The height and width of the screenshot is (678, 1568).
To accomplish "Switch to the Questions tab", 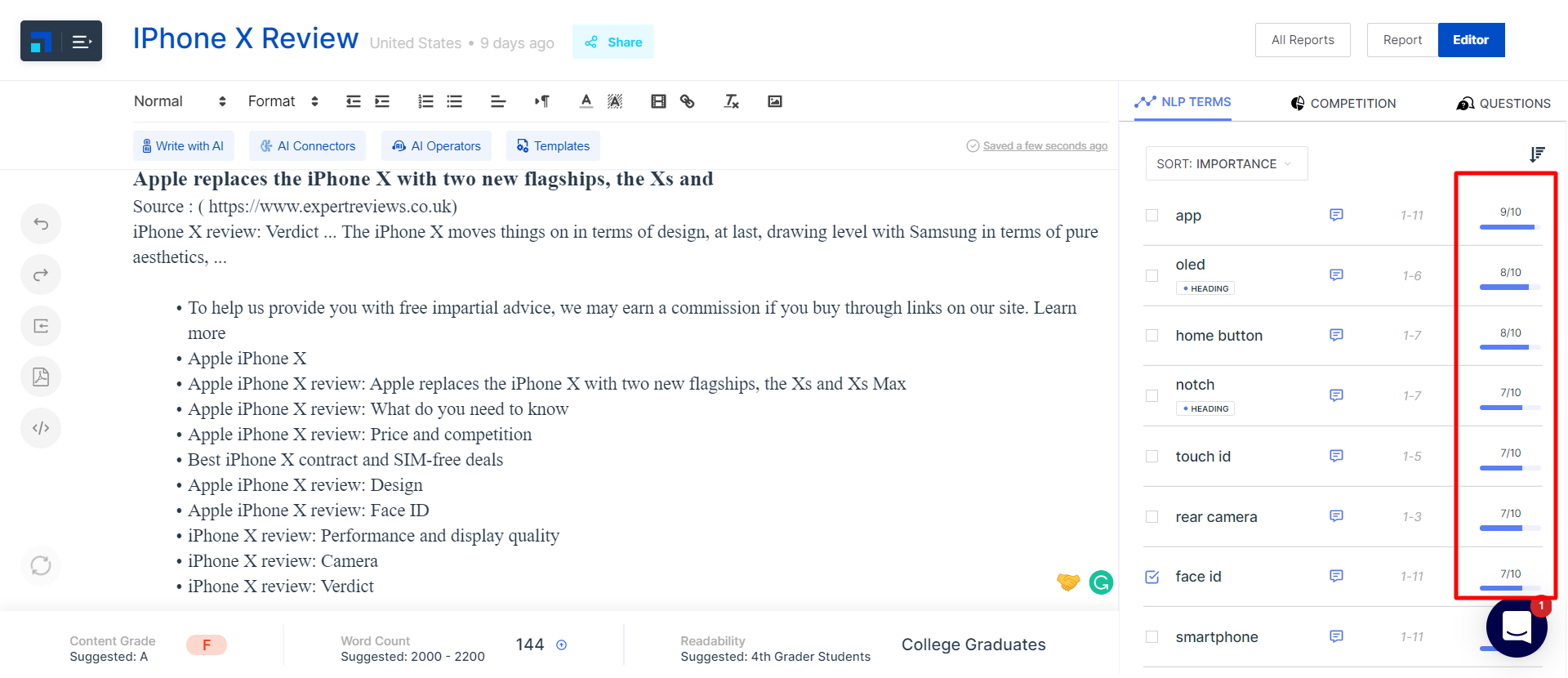I will [1503, 103].
